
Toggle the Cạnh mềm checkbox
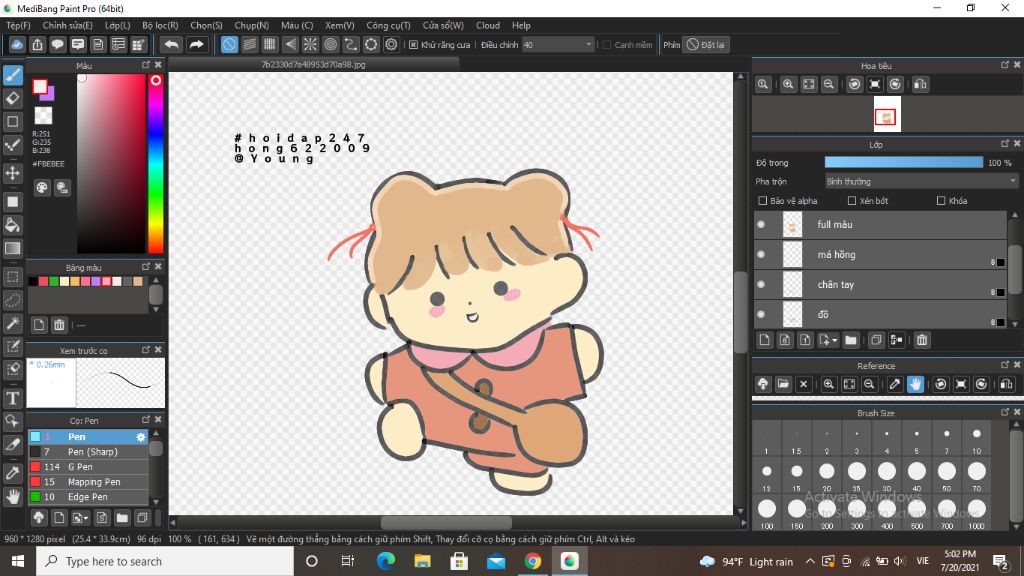[x=607, y=45]
